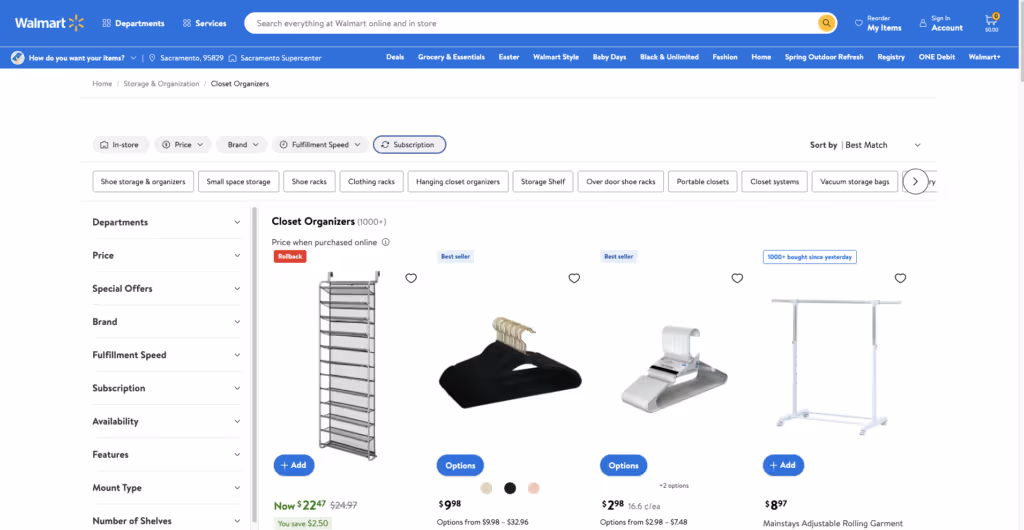This screenshot has height=530, width=1024.
Task: Open the Walmart Style navigation link
Action: pos(556,57)
